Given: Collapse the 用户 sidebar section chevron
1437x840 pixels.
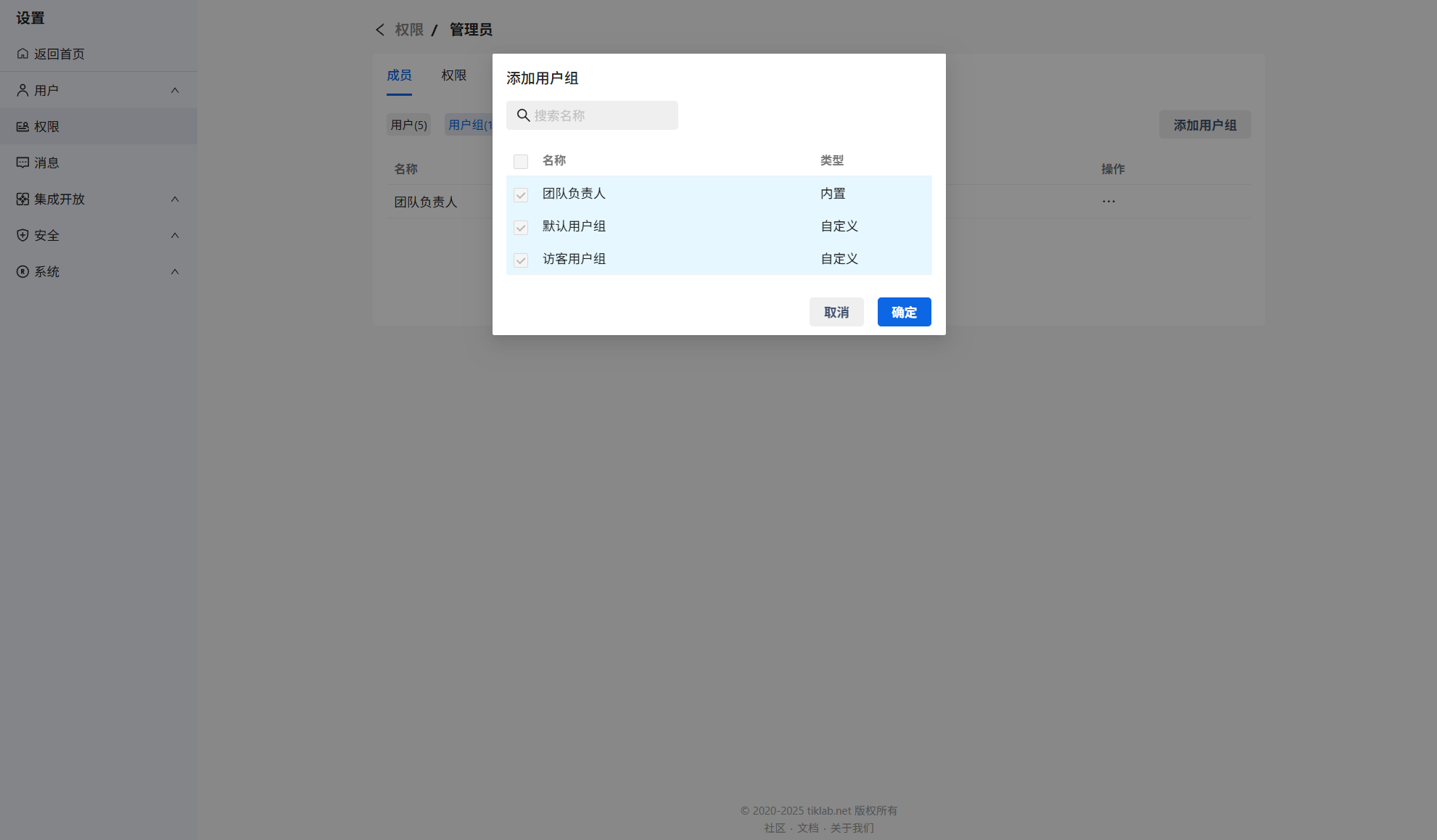Looking at the screenshot, I should pos(175,90).
